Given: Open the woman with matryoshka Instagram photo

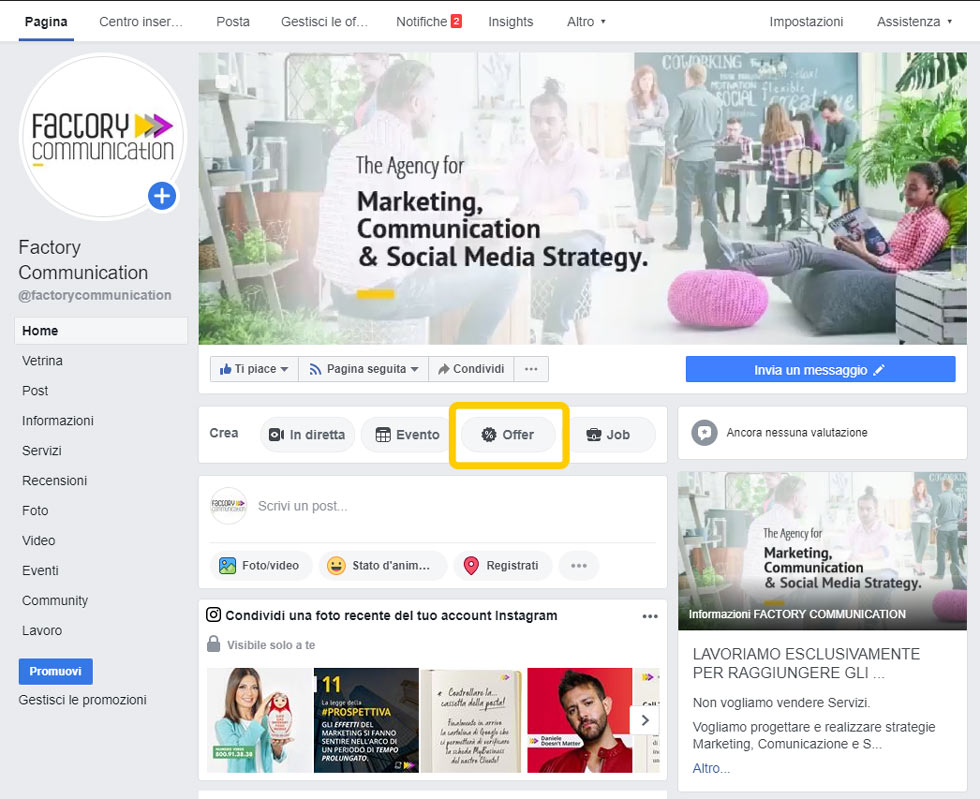Looking at the screenshot, I should 259,720.
